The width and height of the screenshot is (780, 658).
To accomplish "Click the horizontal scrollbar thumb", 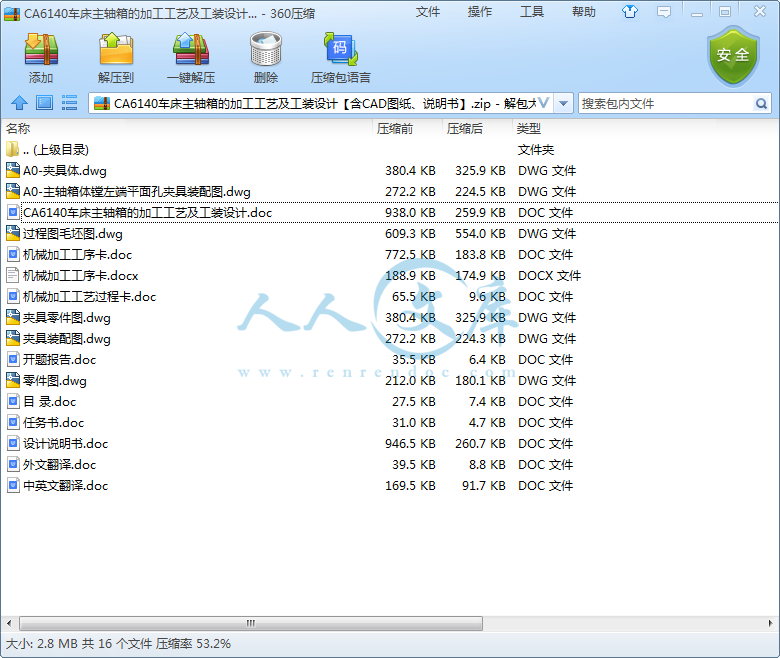I will point(251,623).
